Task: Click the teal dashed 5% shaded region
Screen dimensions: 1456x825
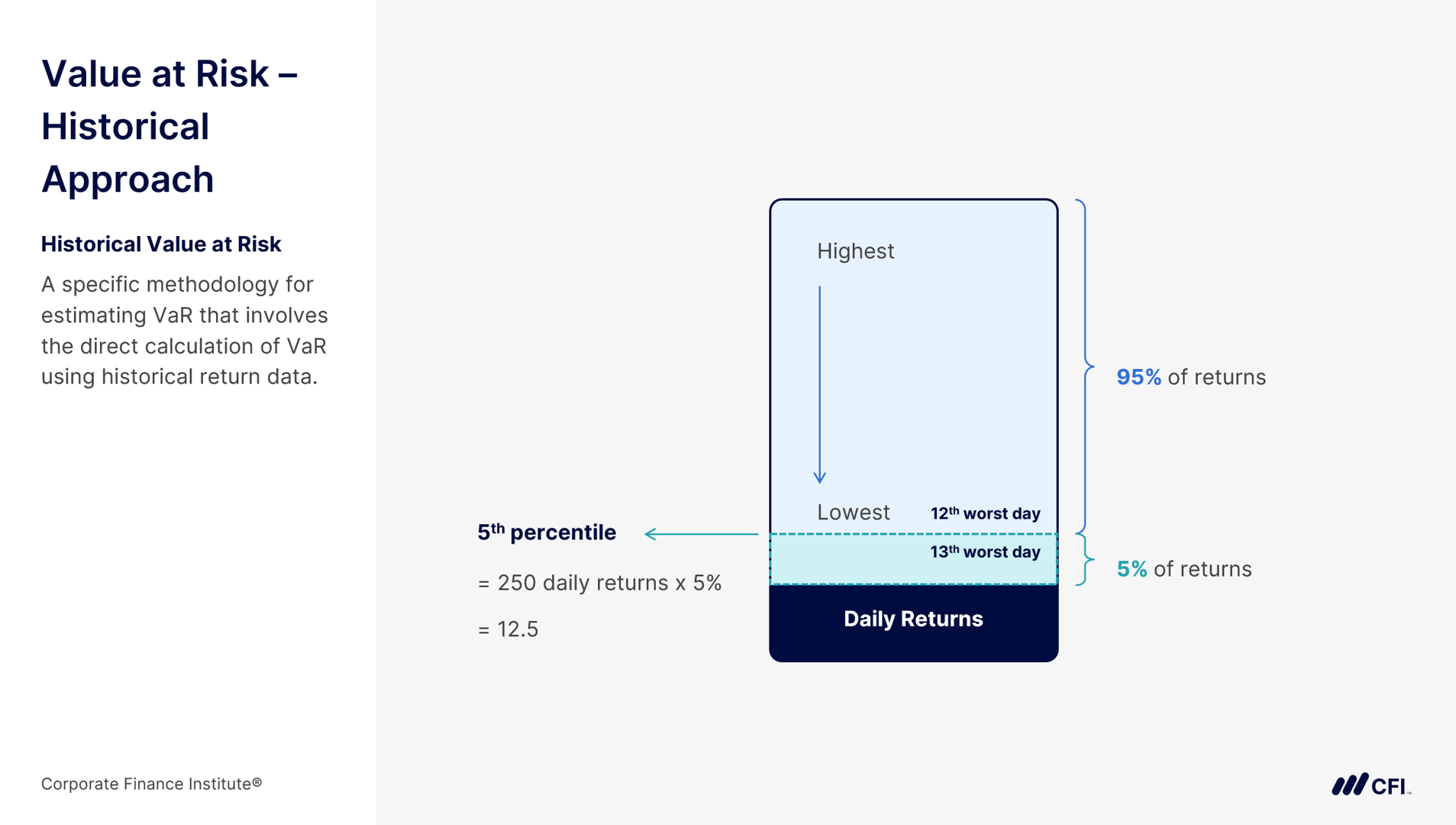Action: (x=847, y=561)
